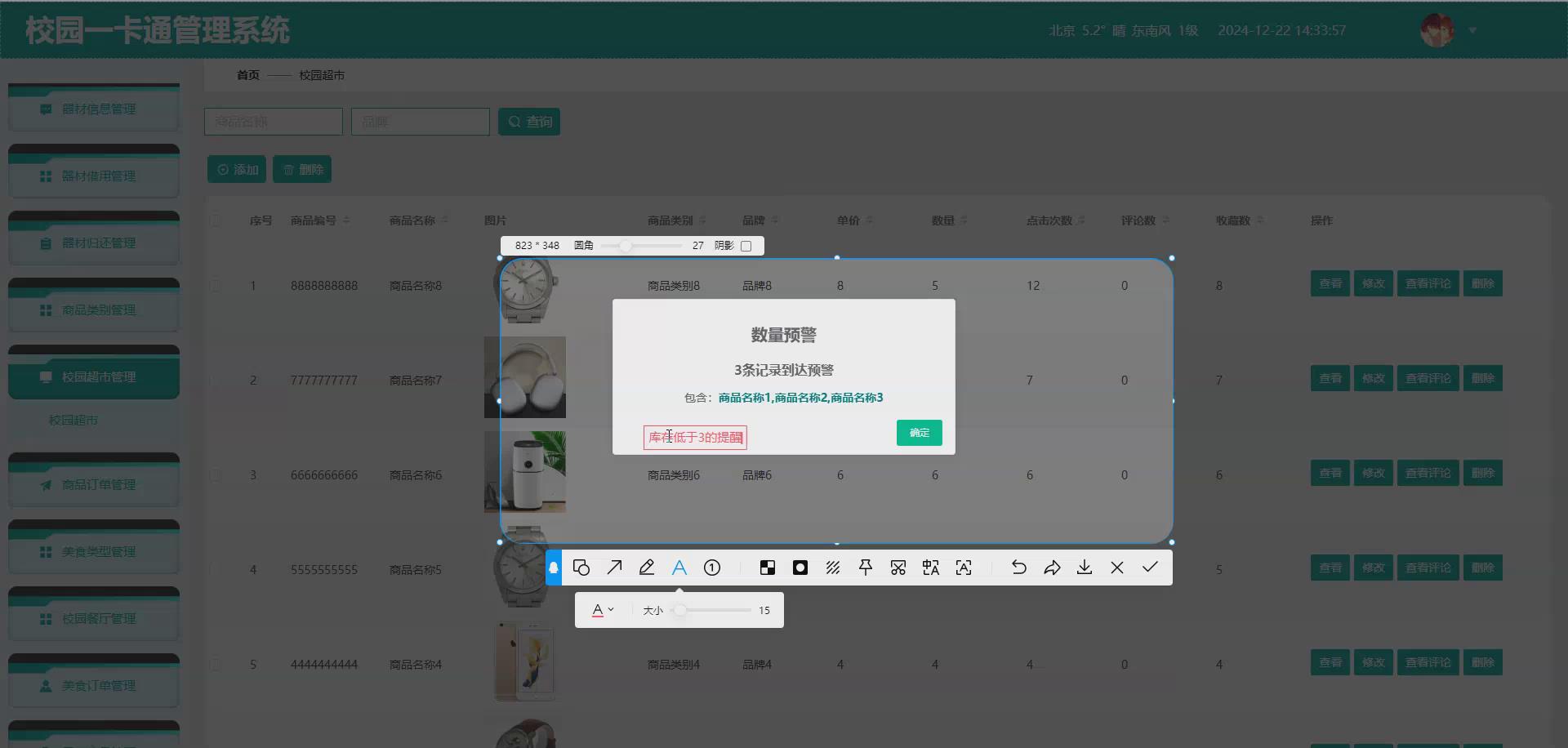
Task: Click 确定 in 数量预警 dialog
Action: click(x=920, y=433)
